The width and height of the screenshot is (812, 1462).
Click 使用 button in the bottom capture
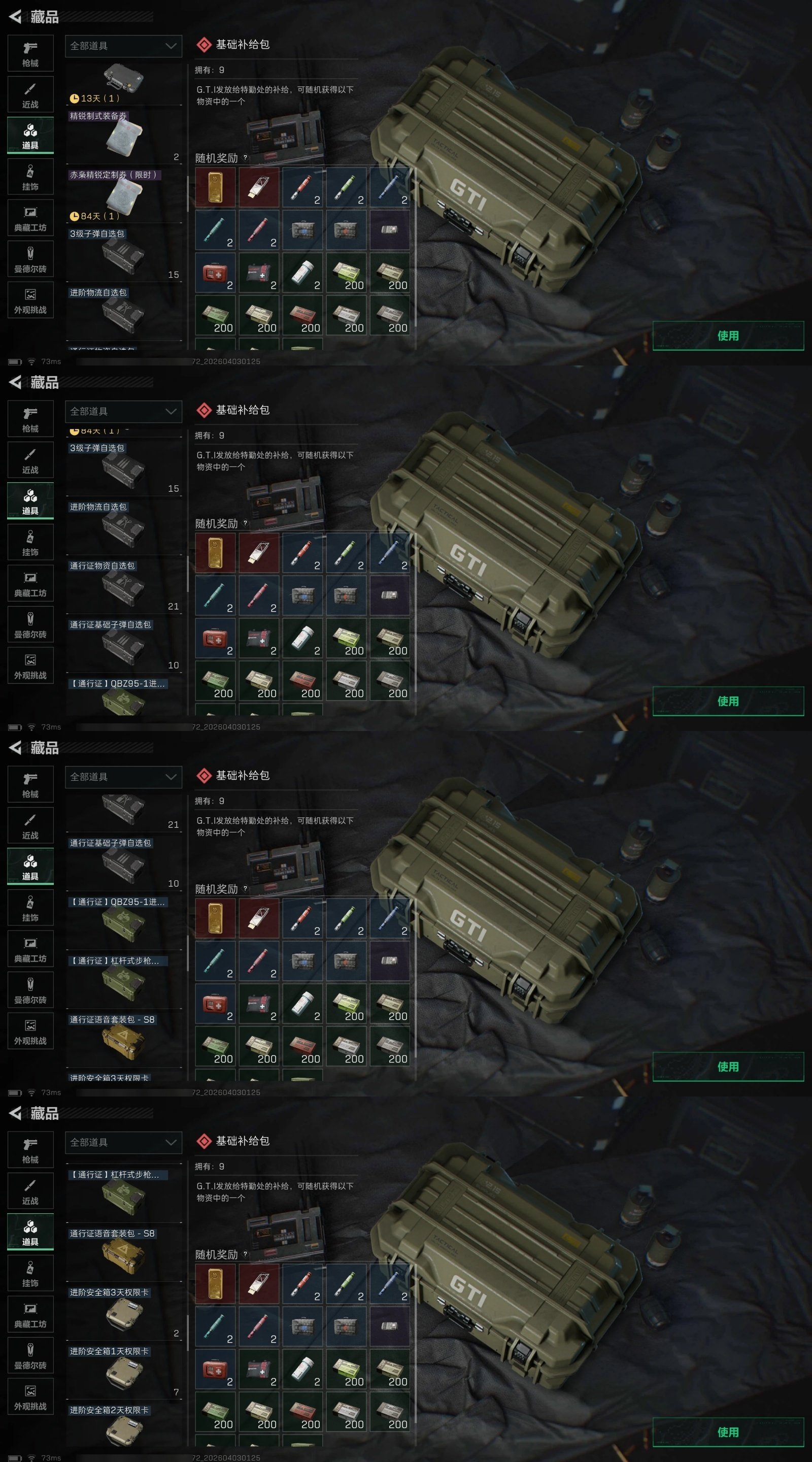coord(728,1432)
